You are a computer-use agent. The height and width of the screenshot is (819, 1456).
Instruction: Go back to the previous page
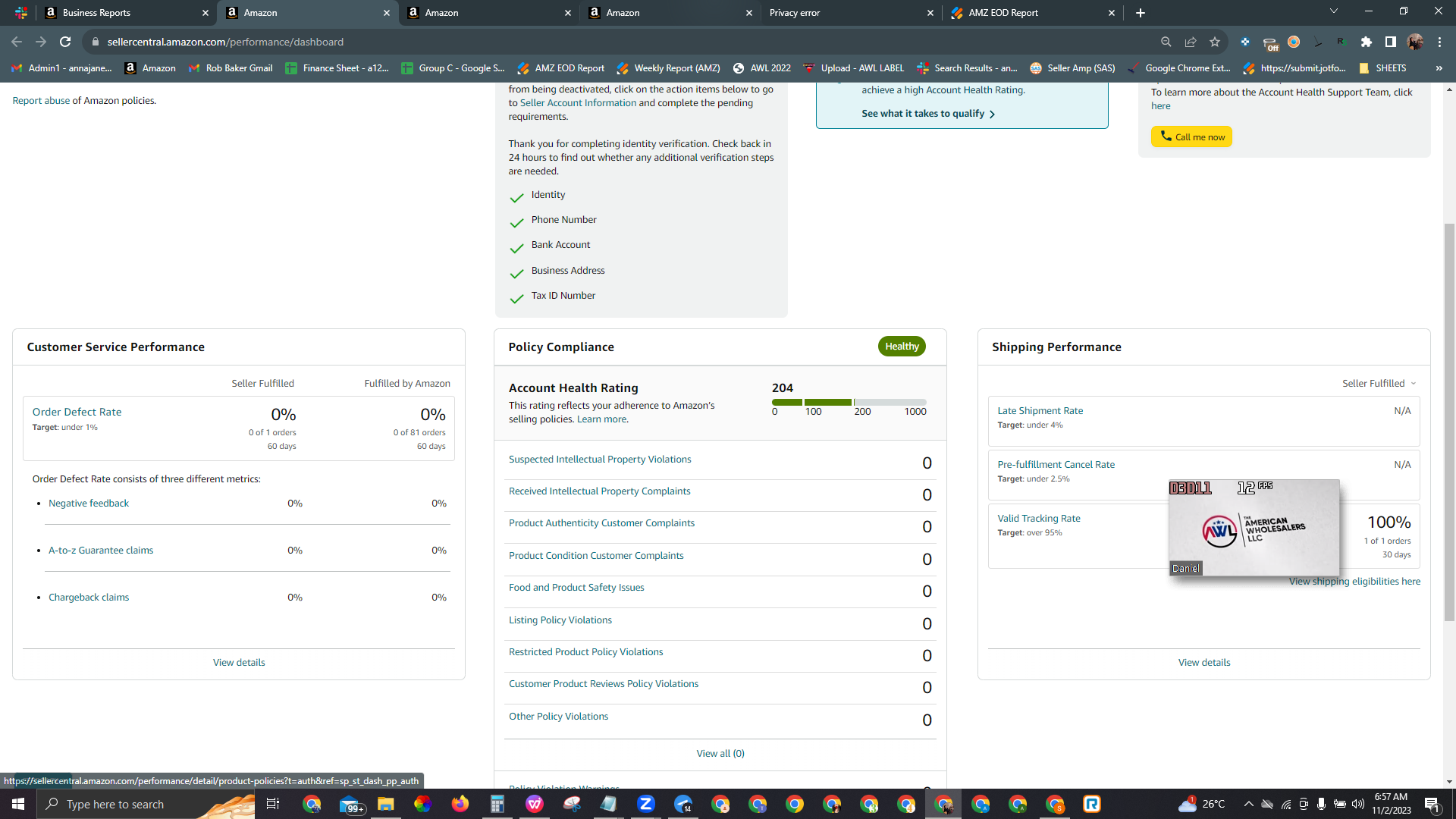click(17, 42)
